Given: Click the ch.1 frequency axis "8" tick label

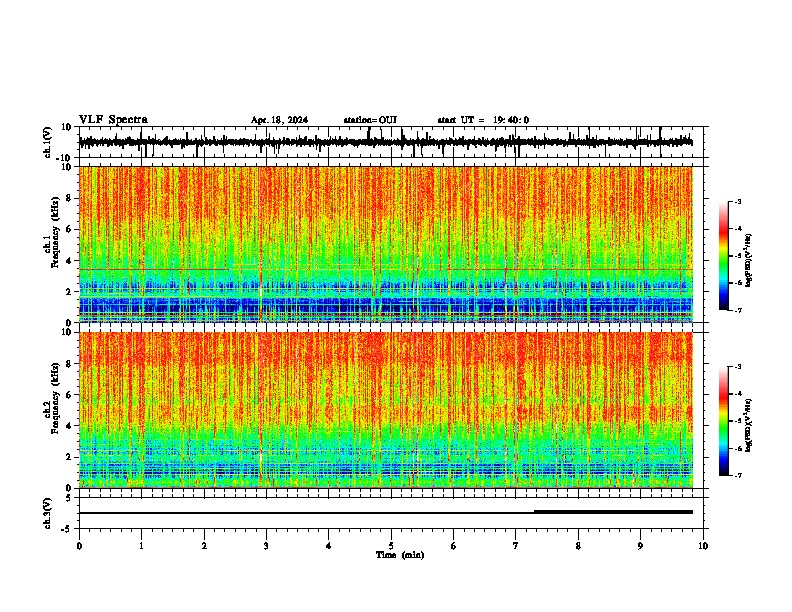Looking at the screenshot, I should point(69,198).
